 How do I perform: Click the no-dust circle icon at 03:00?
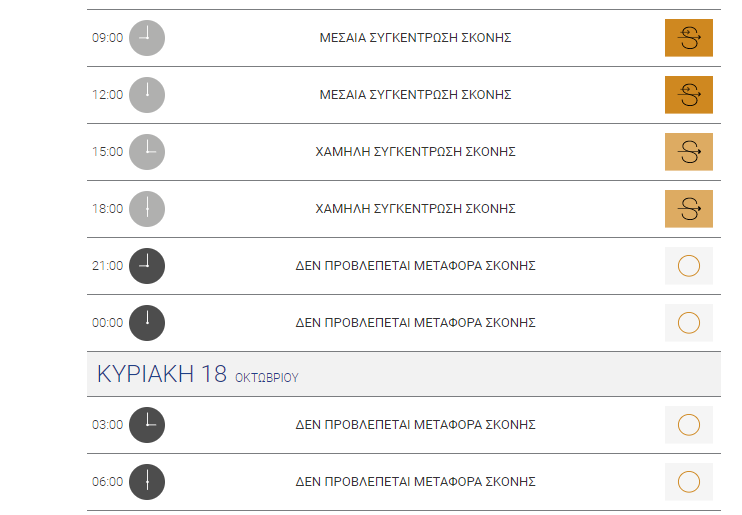[x=689, y=425]
